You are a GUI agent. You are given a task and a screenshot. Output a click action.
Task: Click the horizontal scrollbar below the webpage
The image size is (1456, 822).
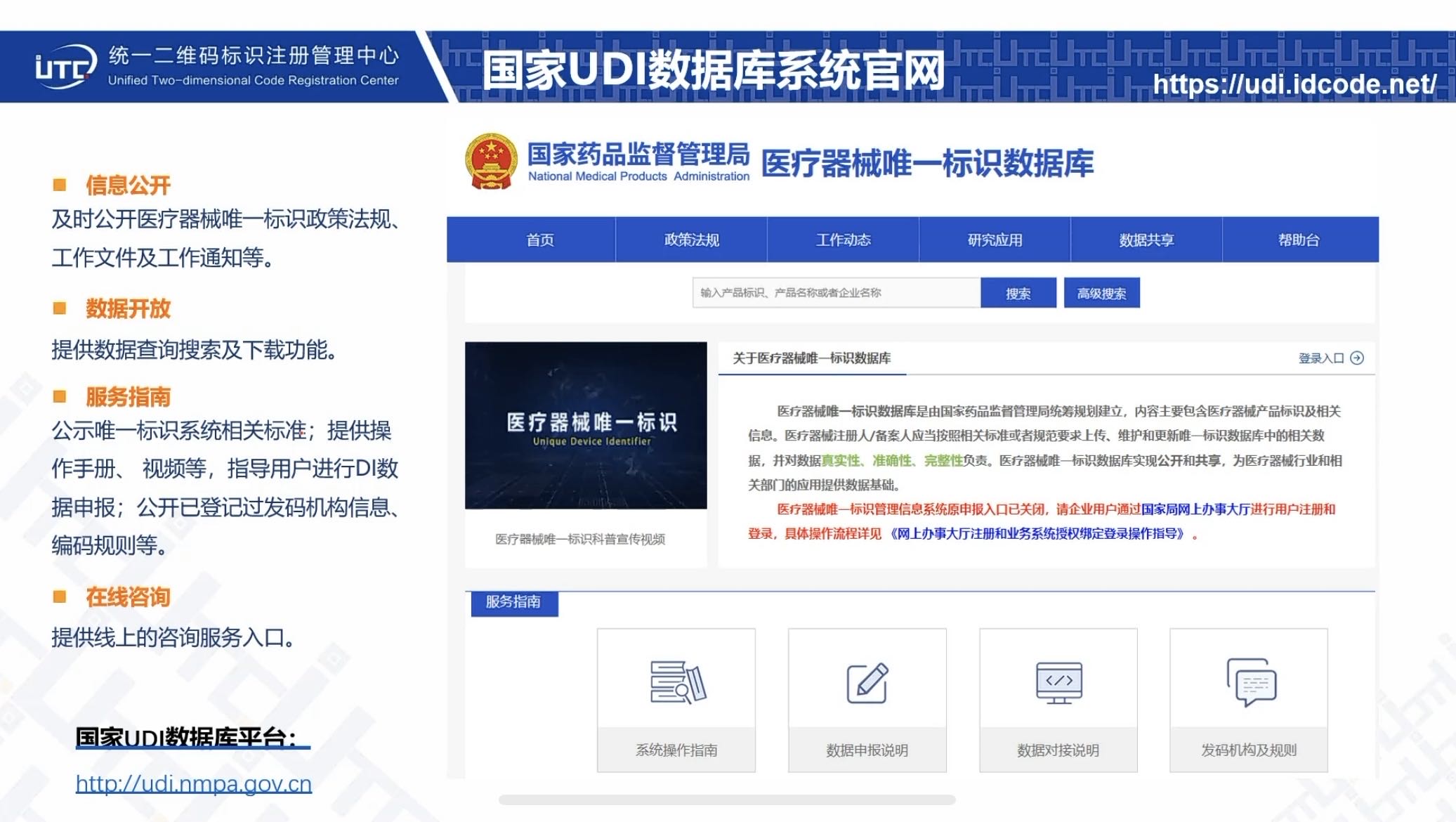coord(727,800)
